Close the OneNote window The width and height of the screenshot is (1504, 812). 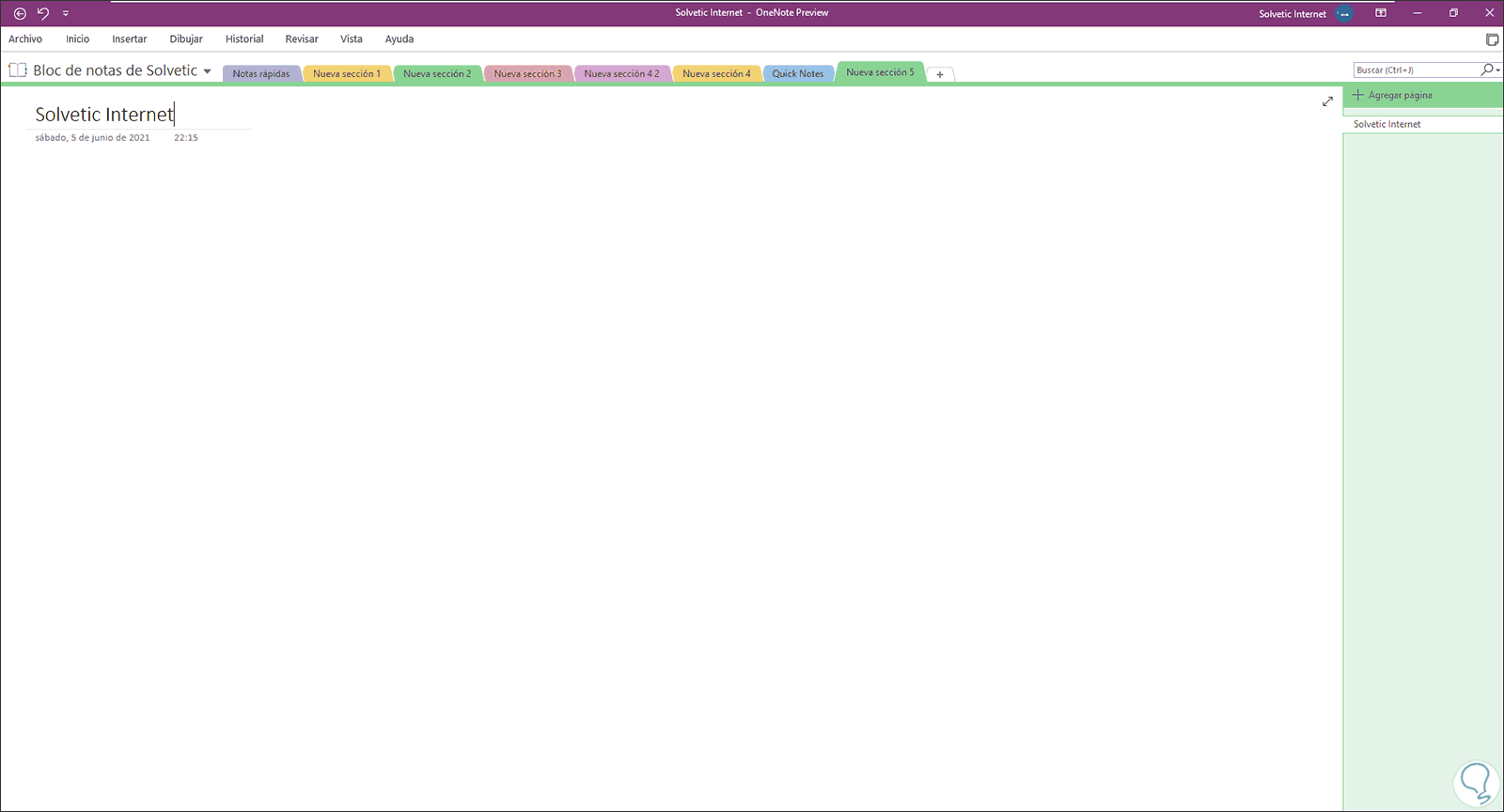coord(1490,13)
